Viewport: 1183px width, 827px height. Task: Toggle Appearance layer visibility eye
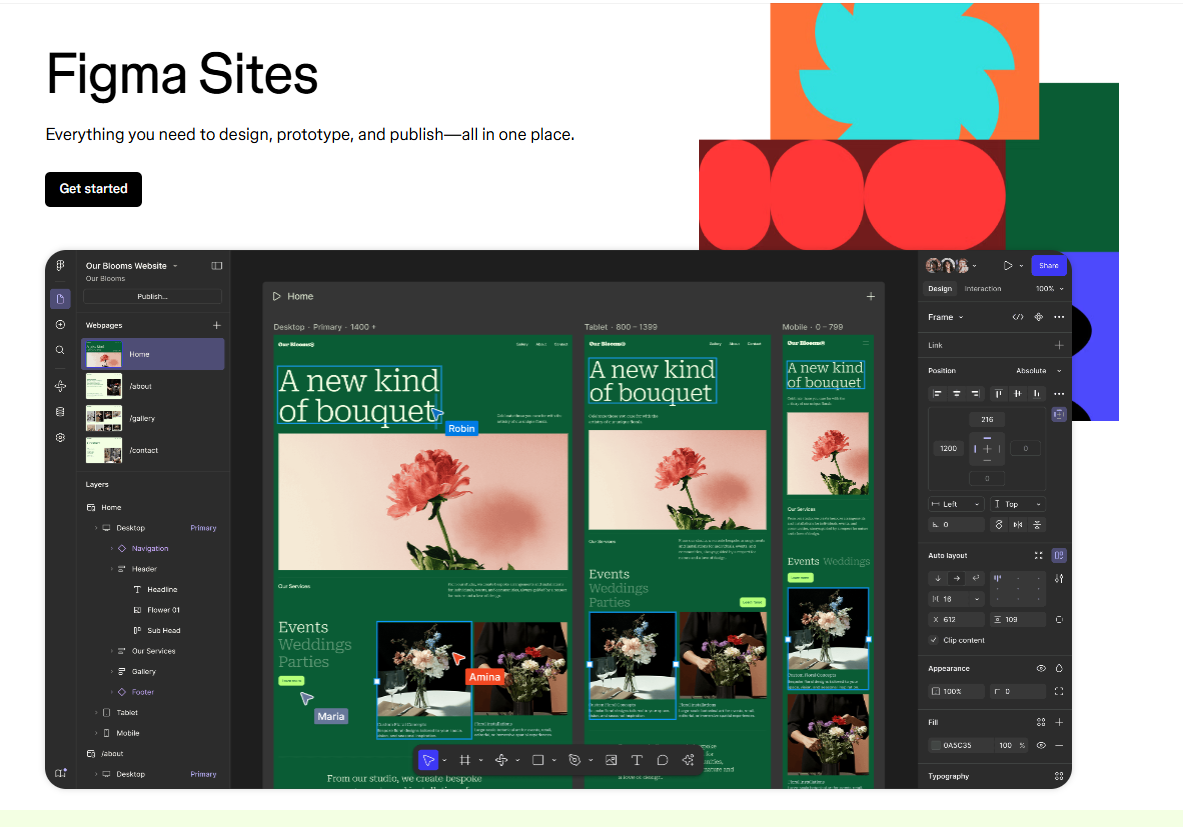1040,669
